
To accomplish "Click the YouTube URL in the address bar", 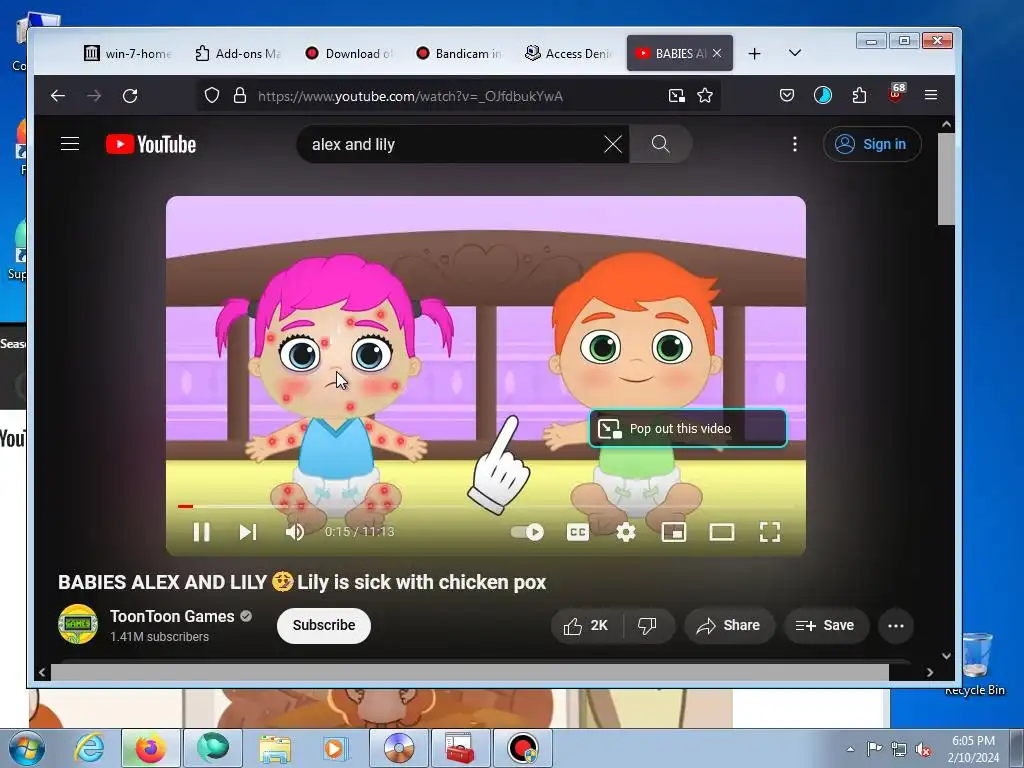I will click(x=410, y=97).
